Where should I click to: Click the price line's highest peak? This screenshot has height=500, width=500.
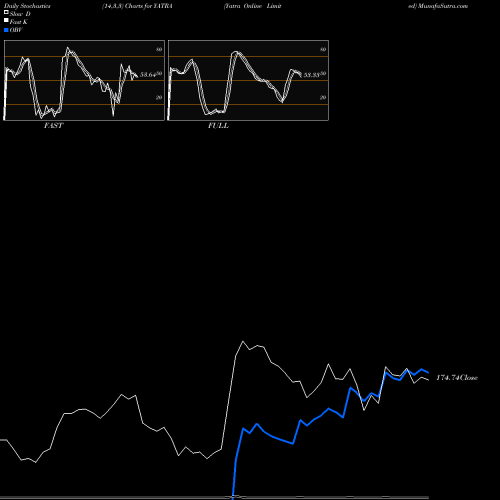coord(243,341)
